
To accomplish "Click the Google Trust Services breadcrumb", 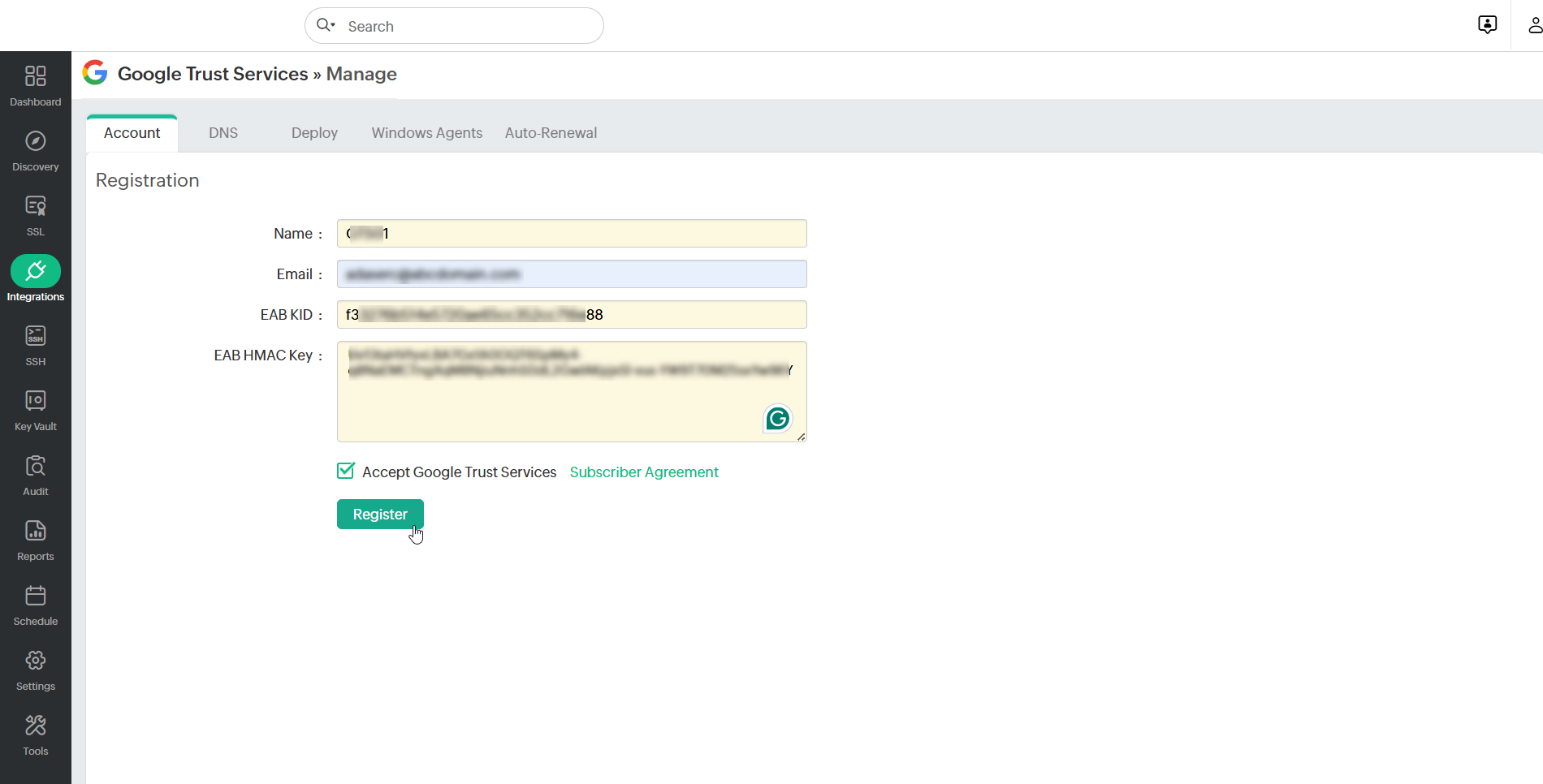I will [213, 74].
